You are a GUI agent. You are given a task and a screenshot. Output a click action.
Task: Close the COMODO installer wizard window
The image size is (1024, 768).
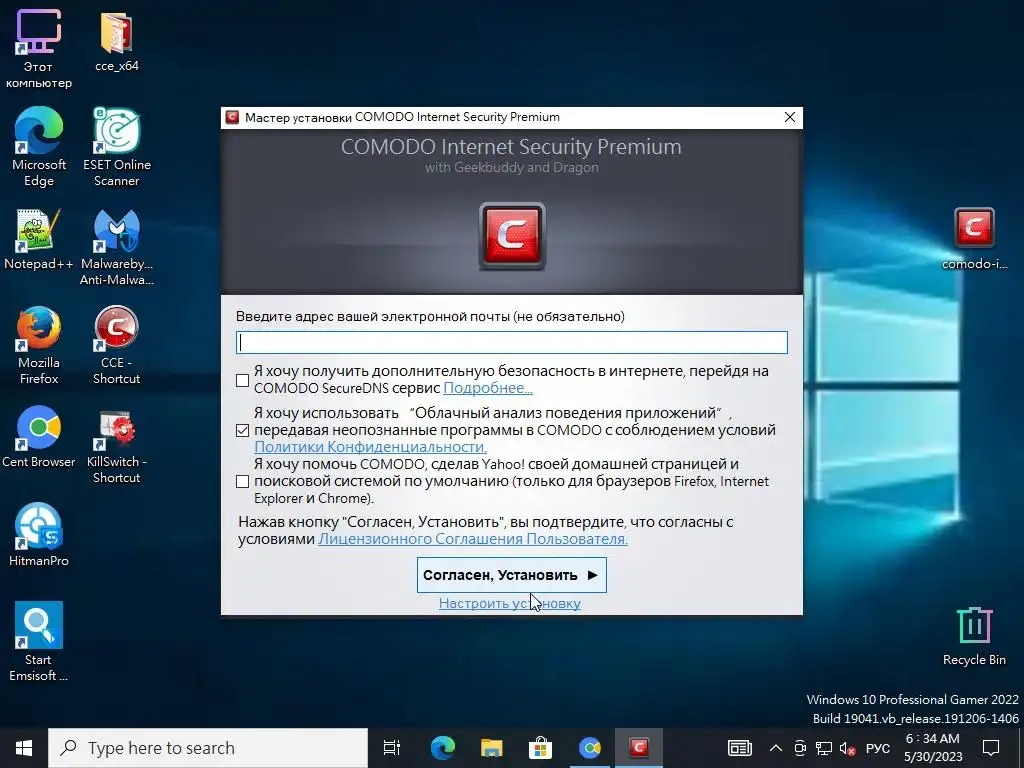790,117
